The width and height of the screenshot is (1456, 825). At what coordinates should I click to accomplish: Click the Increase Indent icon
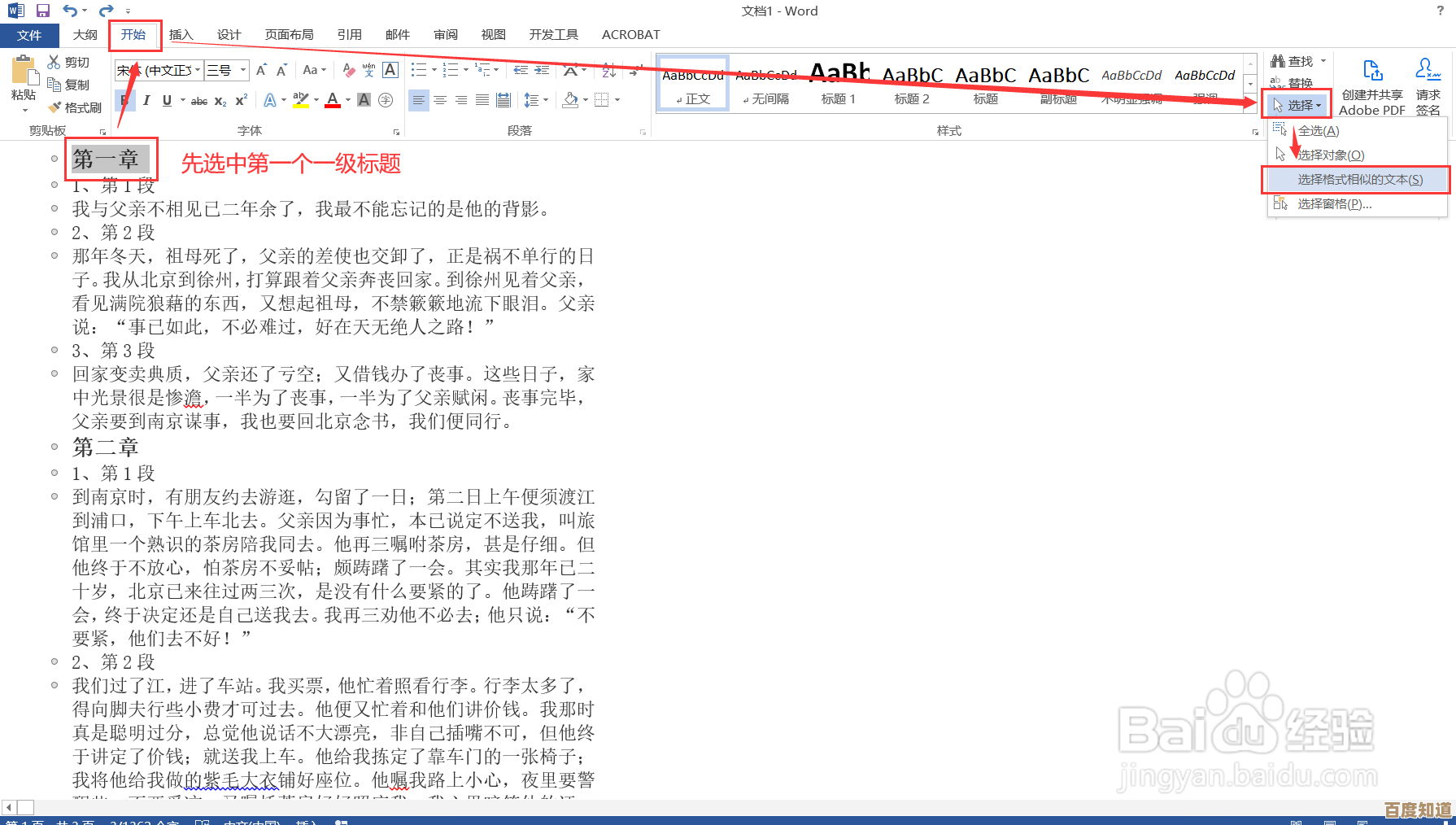click(542, 71)
